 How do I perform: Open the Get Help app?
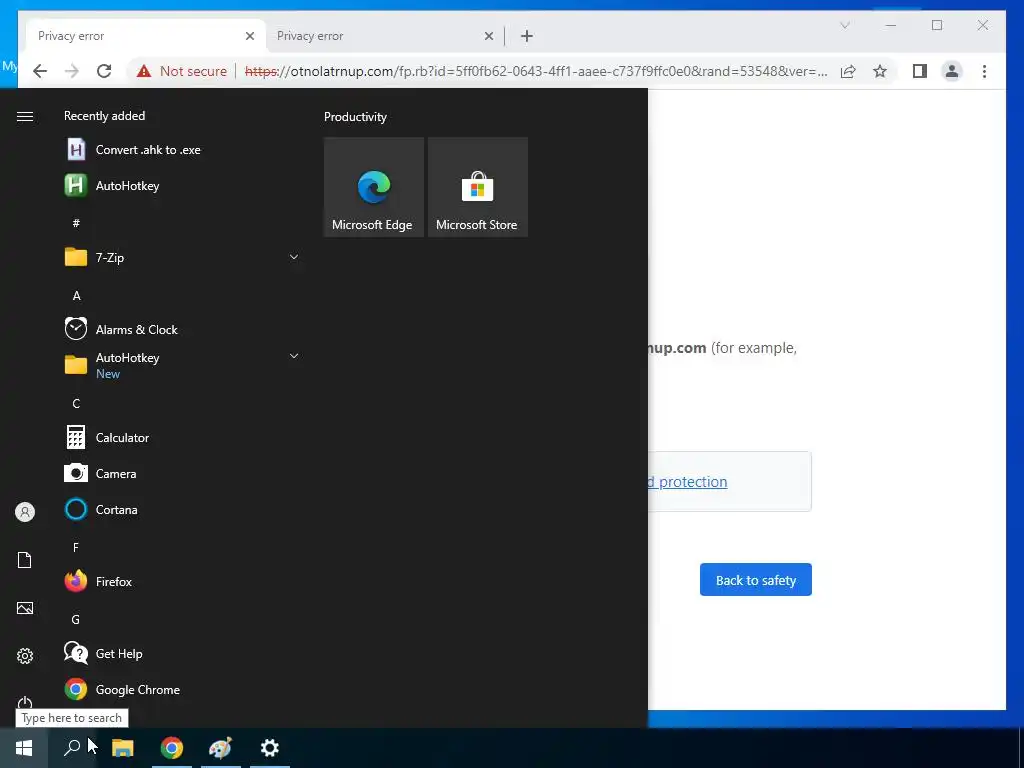[182, 653]
